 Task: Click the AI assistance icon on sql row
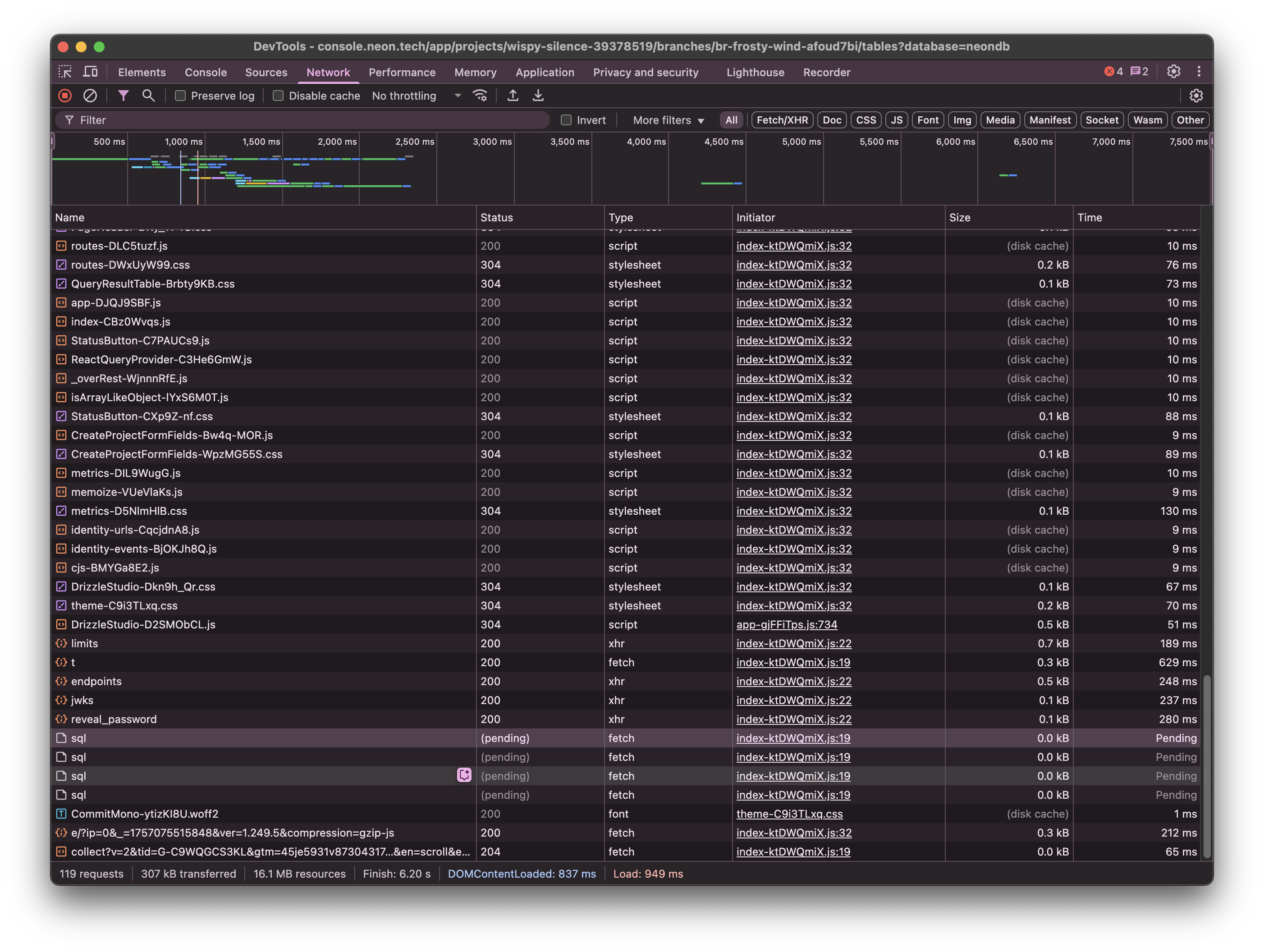click(465, 775)
